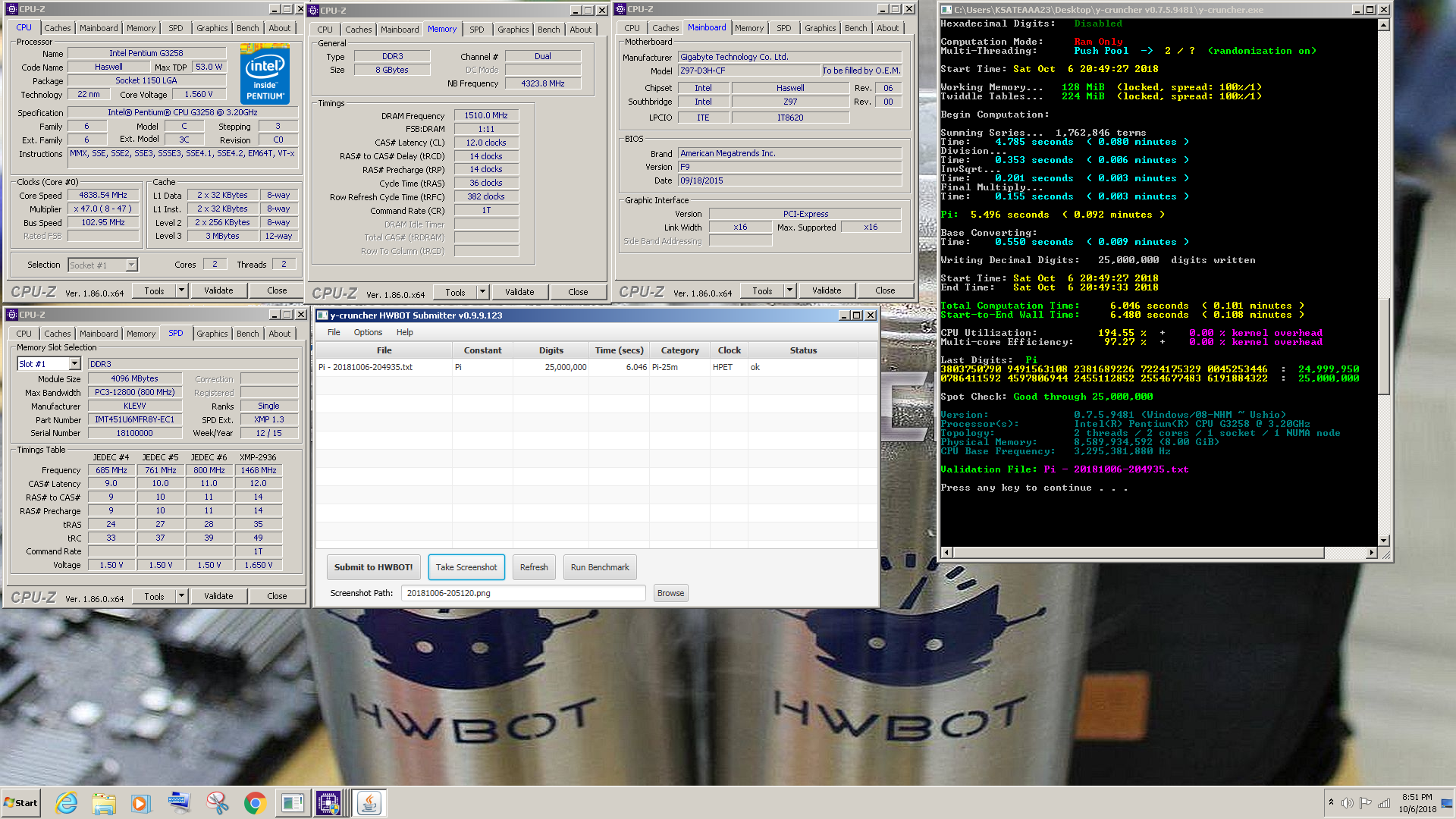Click the console vertical scrollbar down arrow
Screen dimensions: 1456x819
coord(1384,541)
